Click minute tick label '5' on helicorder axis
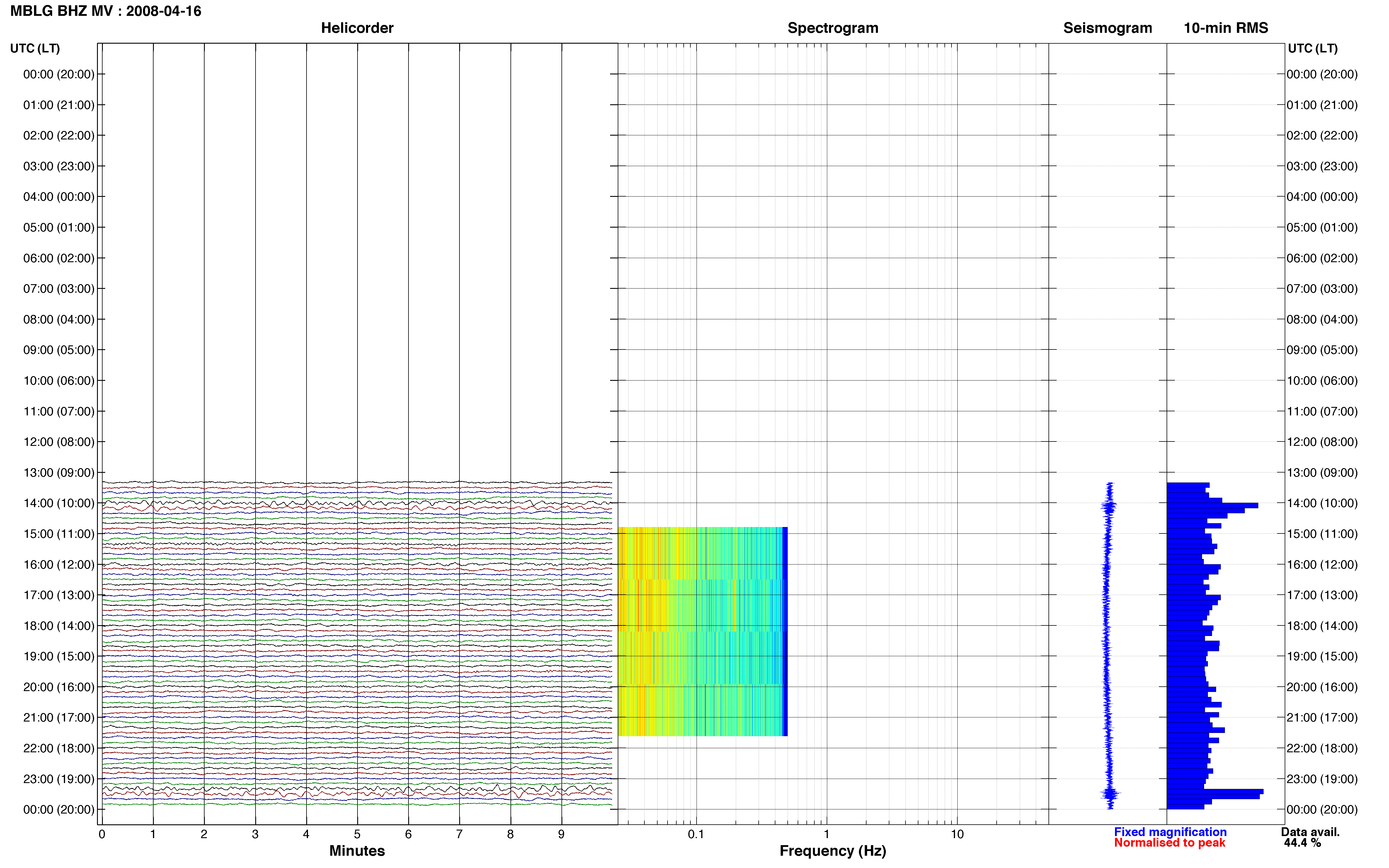The width and height of the screenshot is (1389, 868). coord(357,834)
